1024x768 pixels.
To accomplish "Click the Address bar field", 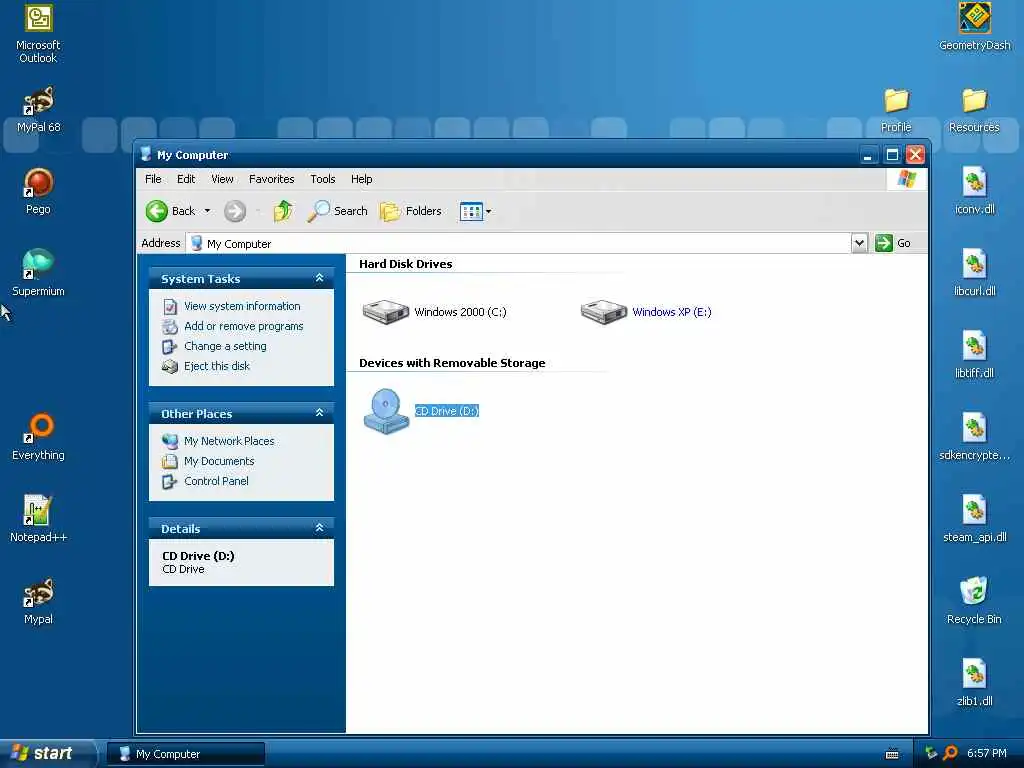I will tap(520, 244).
